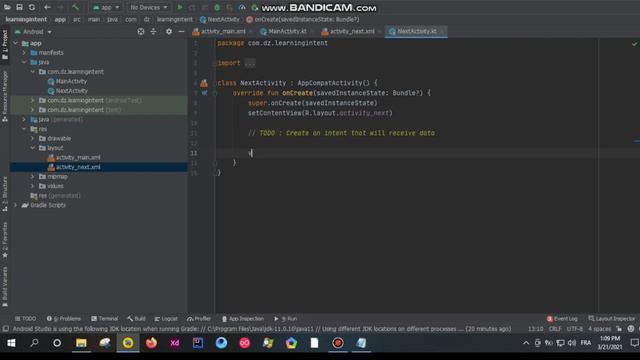This screenshot has height=360, width=640.
Task: Click the Sync/Reload toolbar icon
Action: point(31,7)
